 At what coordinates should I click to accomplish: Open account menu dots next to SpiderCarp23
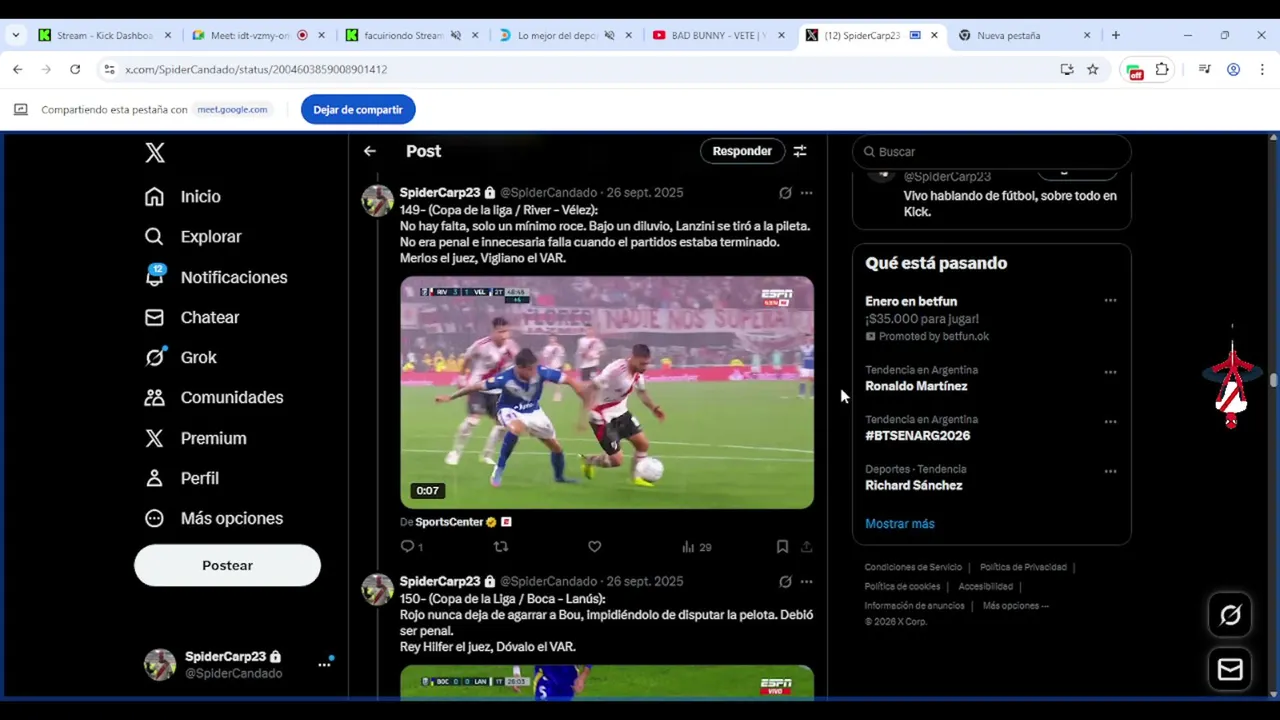click(x=324, y=664)
